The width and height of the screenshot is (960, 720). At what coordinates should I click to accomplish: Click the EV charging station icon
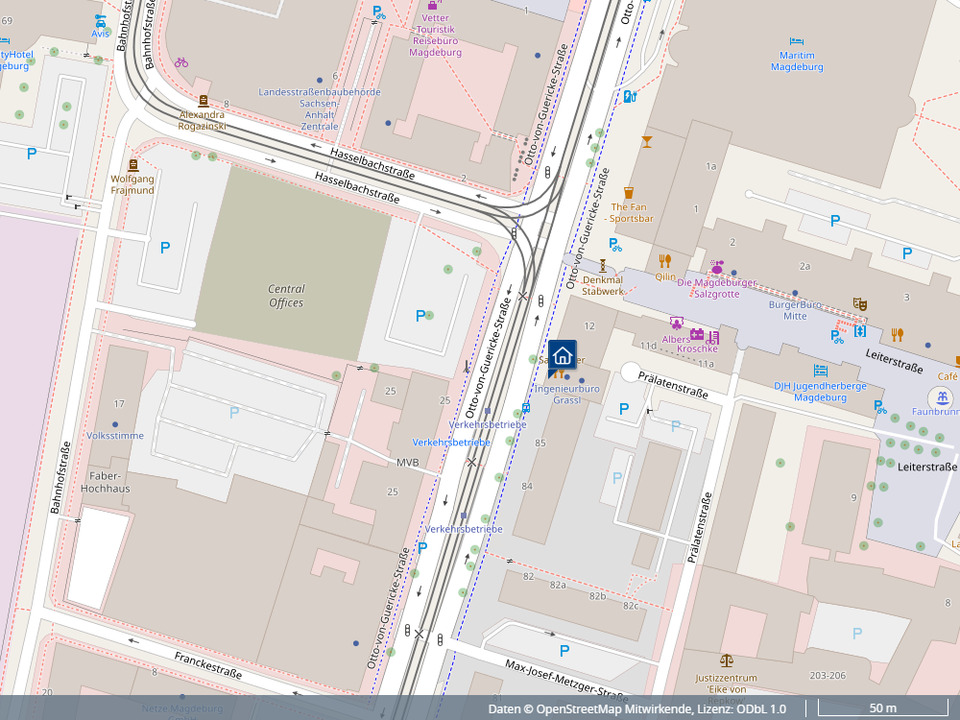[629, 97]
